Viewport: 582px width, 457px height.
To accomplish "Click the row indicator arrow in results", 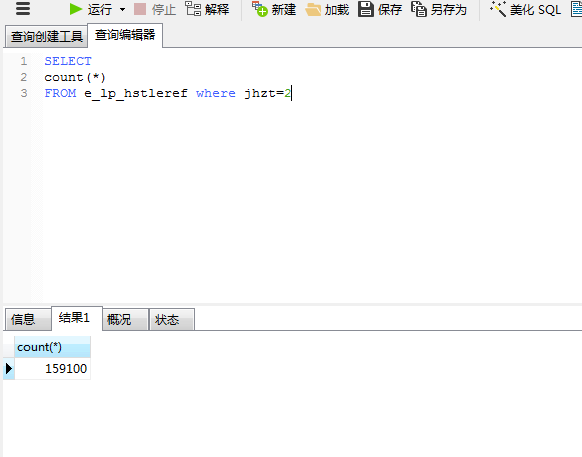I will coord(9,369).
